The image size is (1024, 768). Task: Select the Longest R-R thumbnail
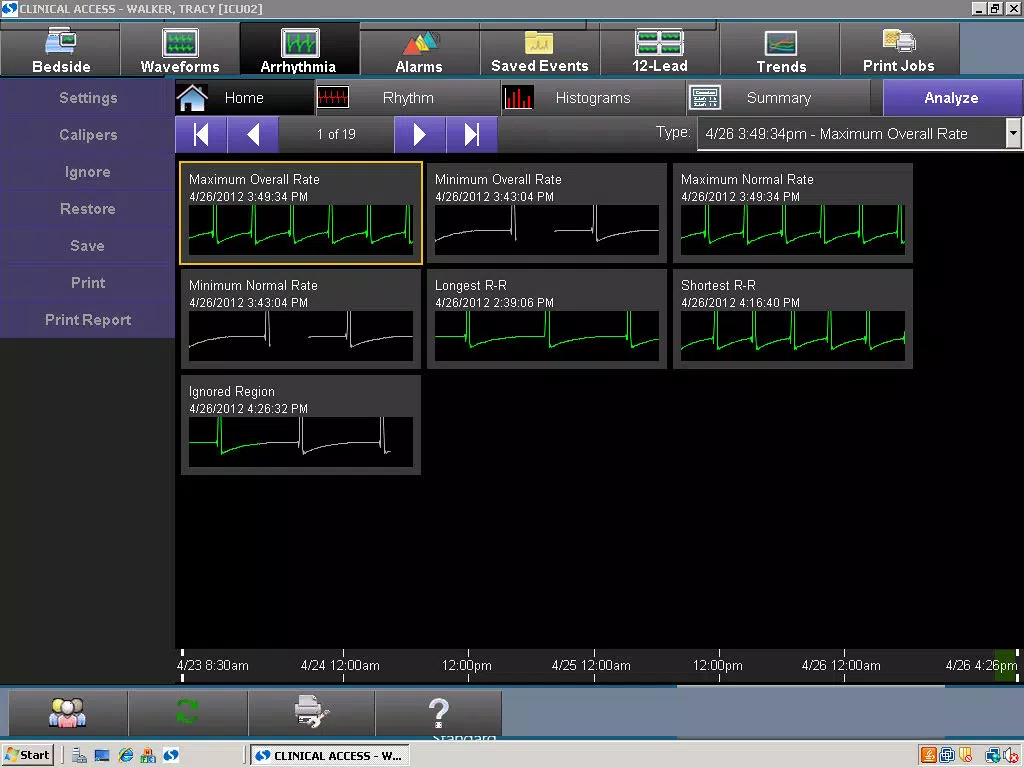coord(547,319)
